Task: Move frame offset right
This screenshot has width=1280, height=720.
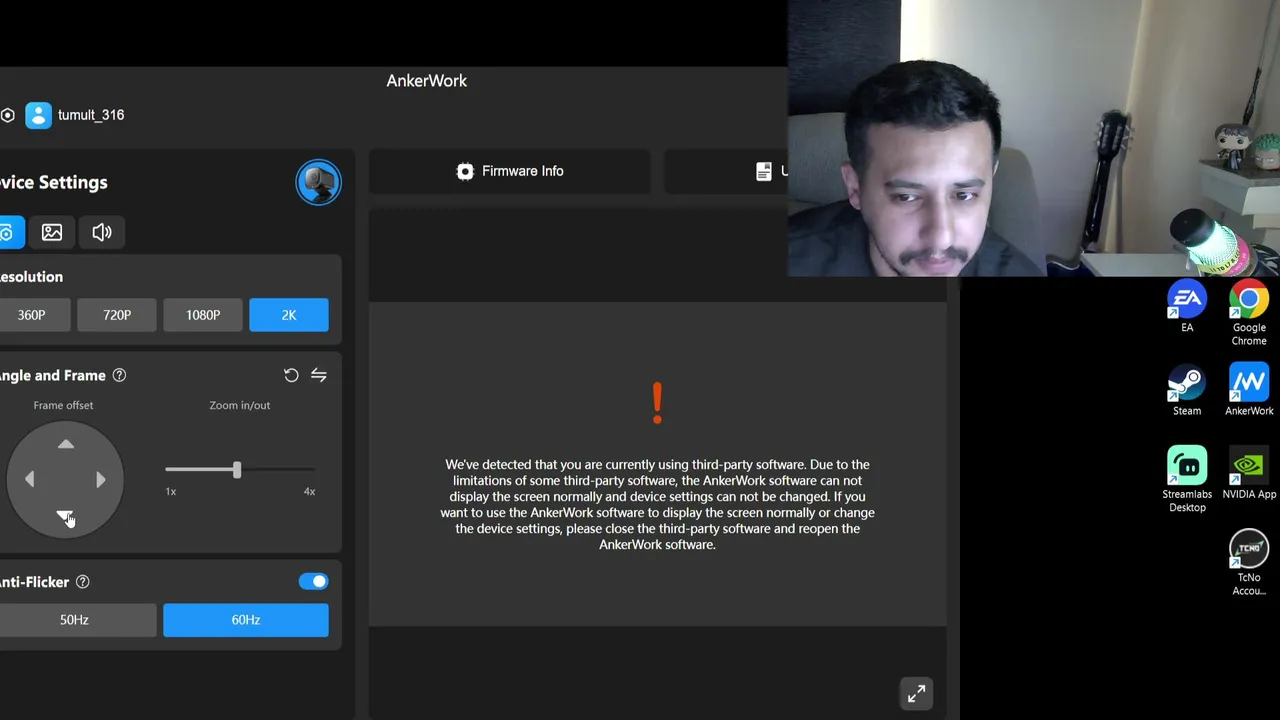Action: tap(100, 480)
